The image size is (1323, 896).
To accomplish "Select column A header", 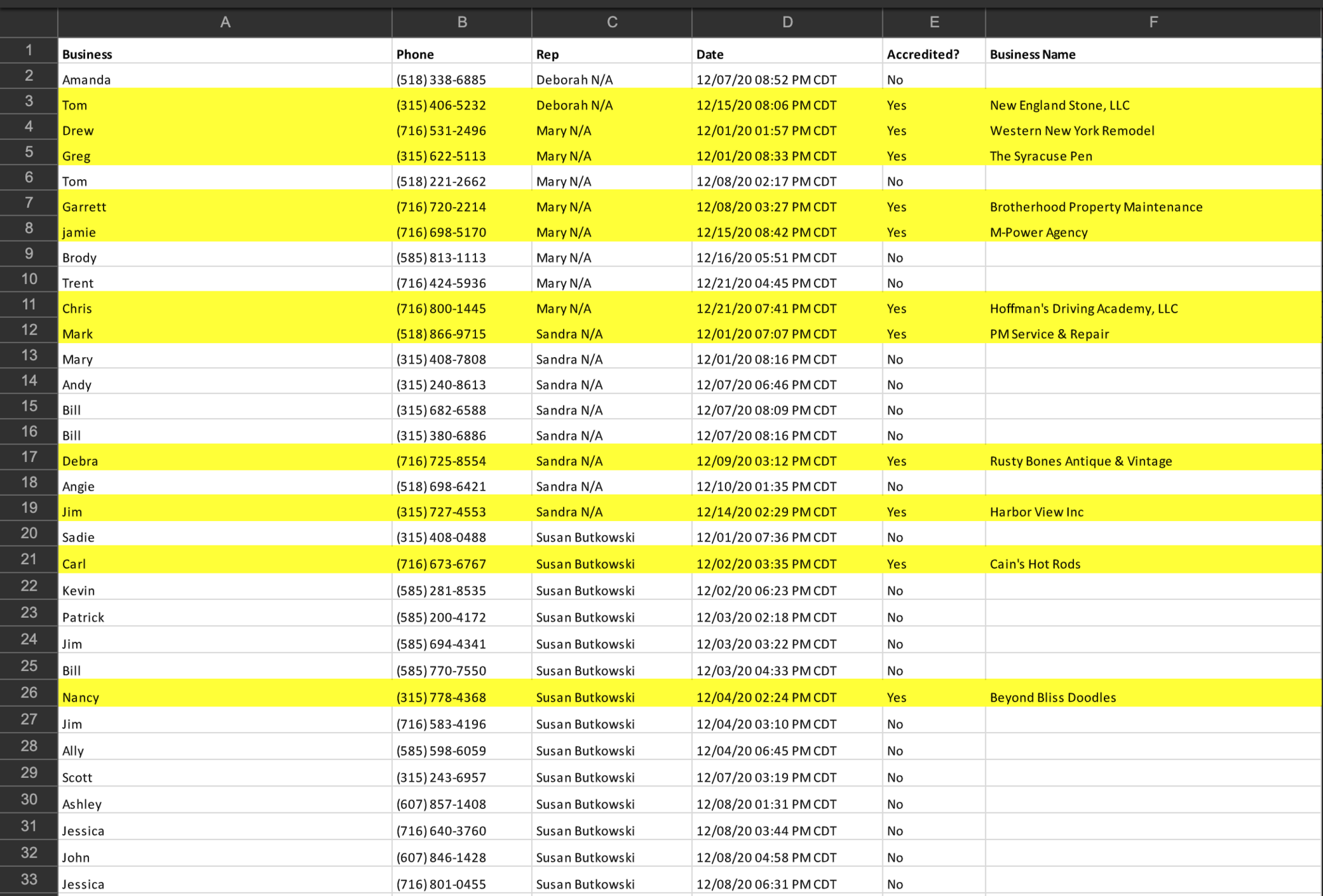I will tap(225, 23).
